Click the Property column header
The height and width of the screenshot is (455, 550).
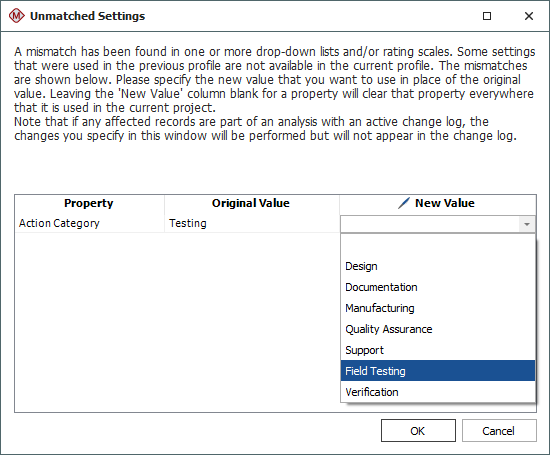point(89,203)
